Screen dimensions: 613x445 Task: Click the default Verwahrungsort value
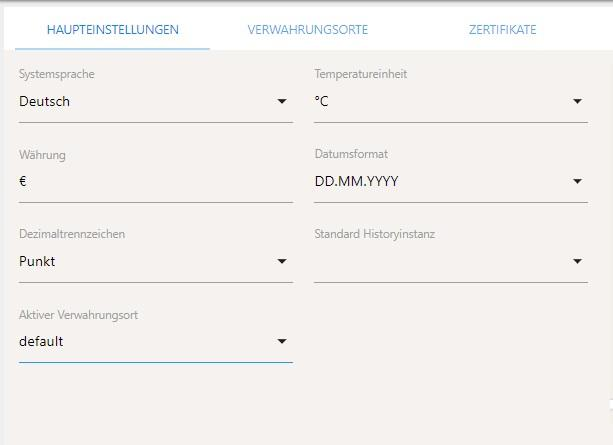[x=41, y=341]
